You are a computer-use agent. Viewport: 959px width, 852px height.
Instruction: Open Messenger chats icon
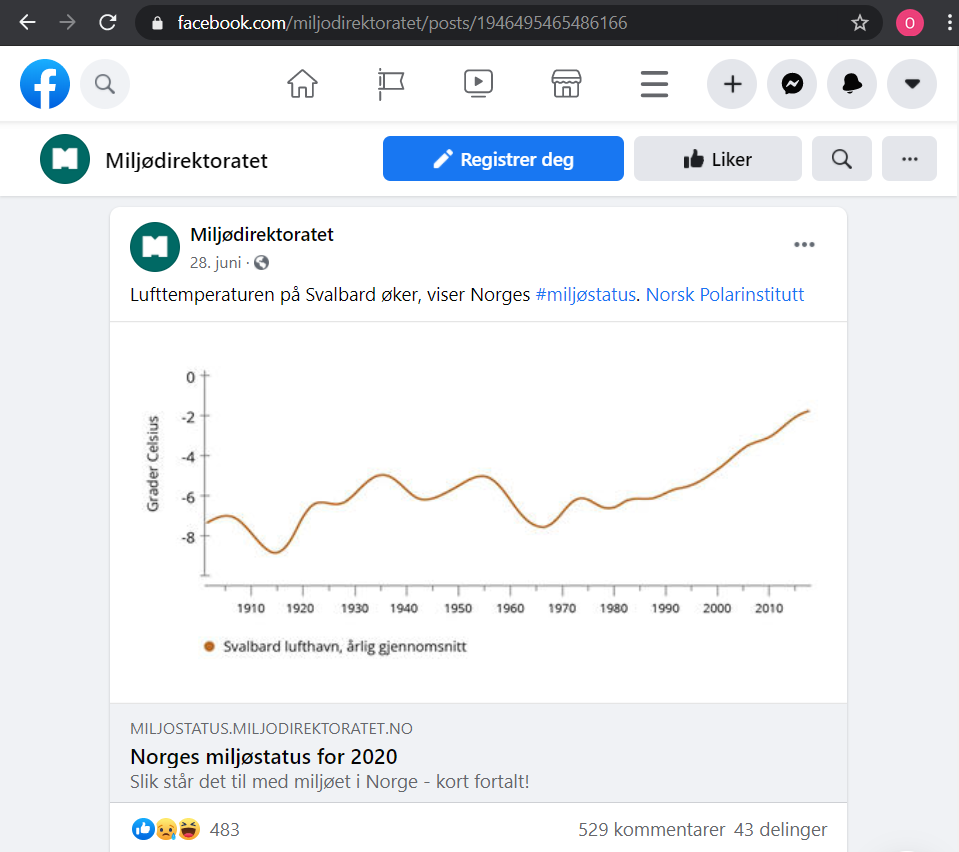point(792,84)
